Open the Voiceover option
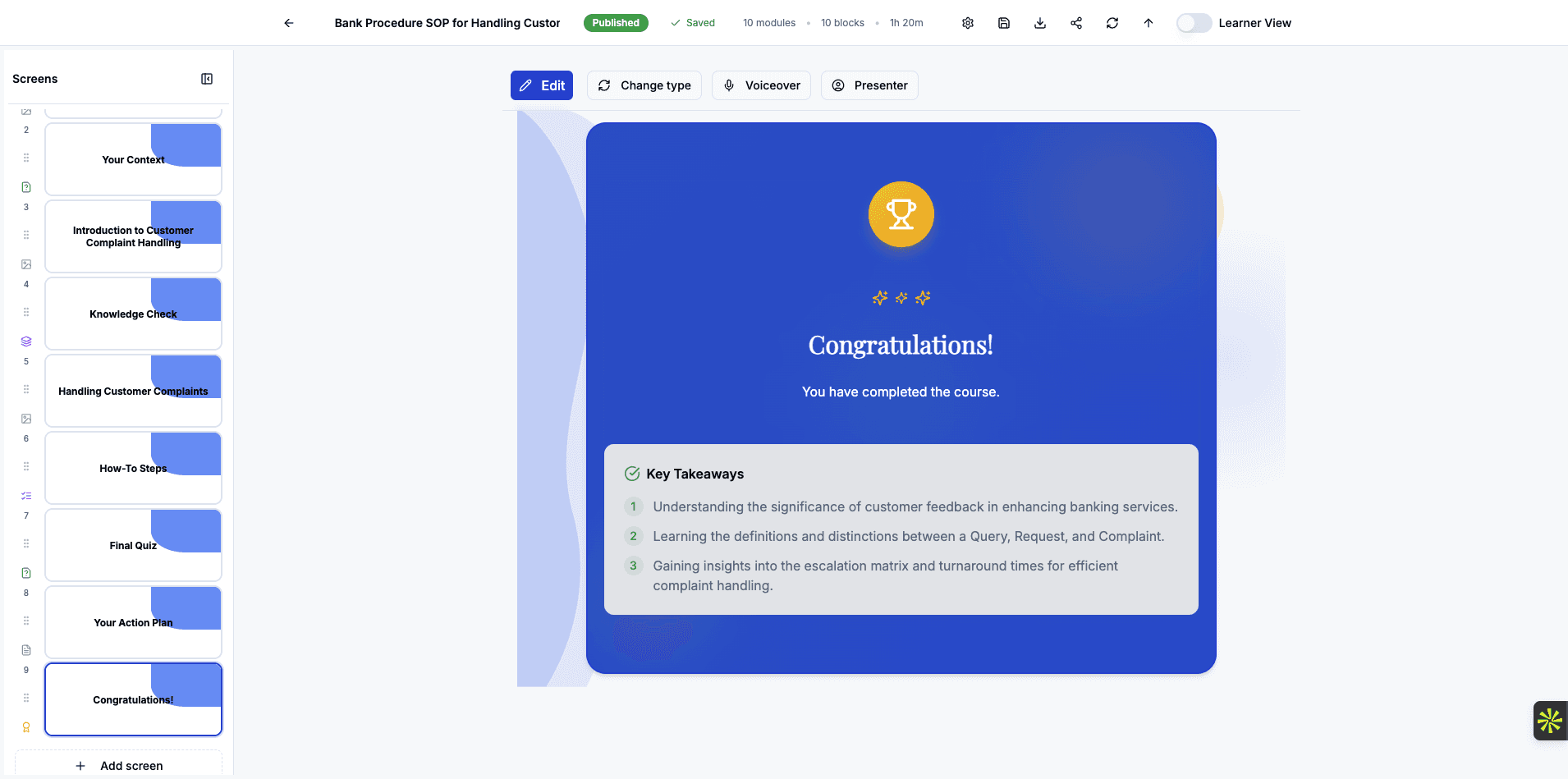The image size is (1568, 779). (x=760, y=85)
